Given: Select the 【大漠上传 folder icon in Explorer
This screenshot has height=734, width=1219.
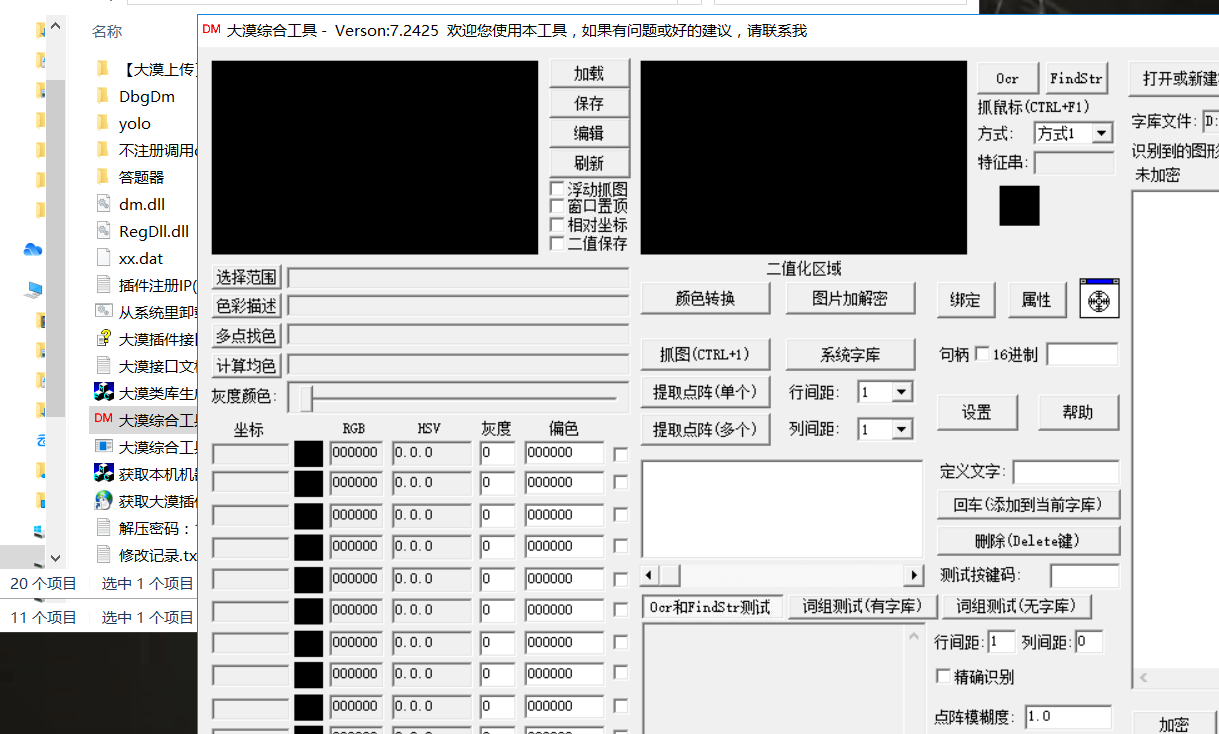Looking at the screenshot, I should pos(102,69).
